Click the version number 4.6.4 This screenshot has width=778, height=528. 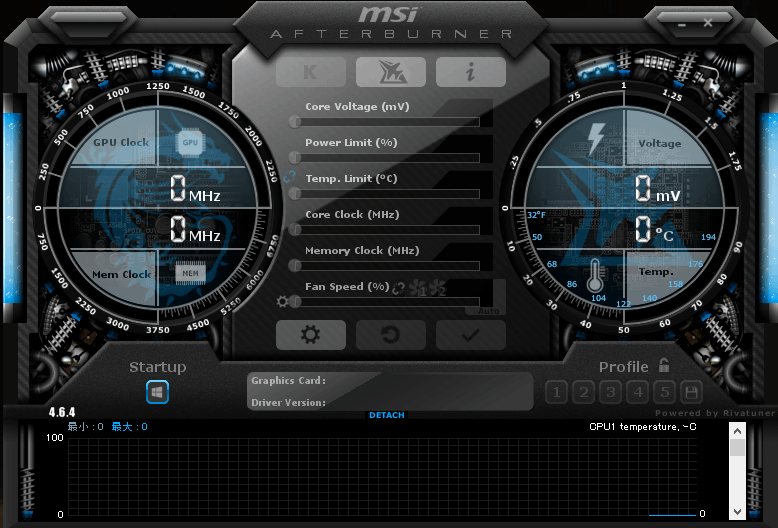point(62,412)
